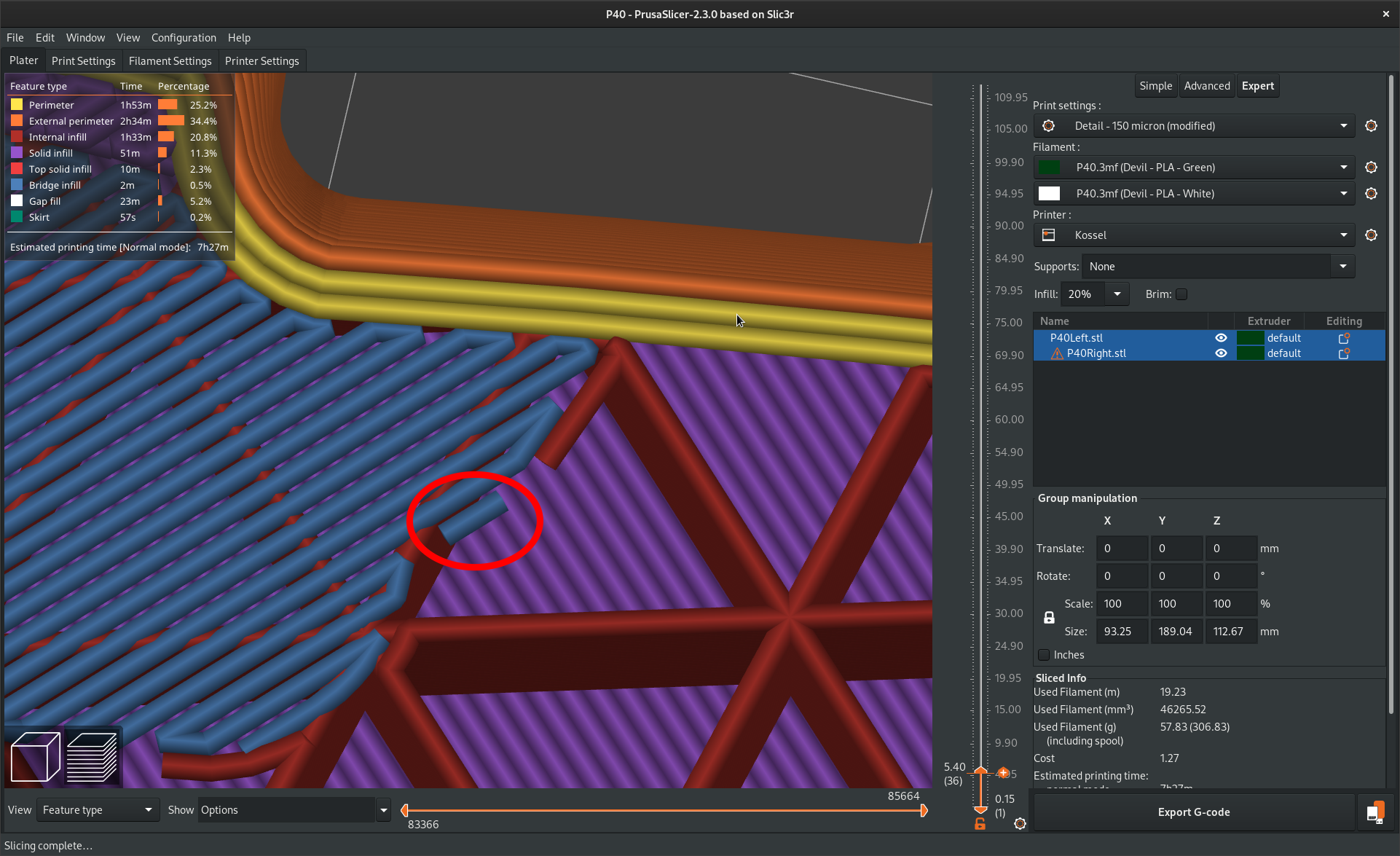The height and width of the screenshot is (856, 1400).
Task: Click print profile icon beside Detail - 150 micron
Action: (x=1049, y=126)
